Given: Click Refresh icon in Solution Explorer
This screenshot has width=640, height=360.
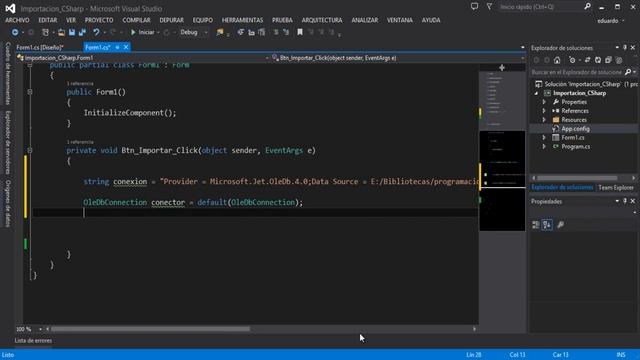Looking at the screenshot, I should [x=598, y=60].
